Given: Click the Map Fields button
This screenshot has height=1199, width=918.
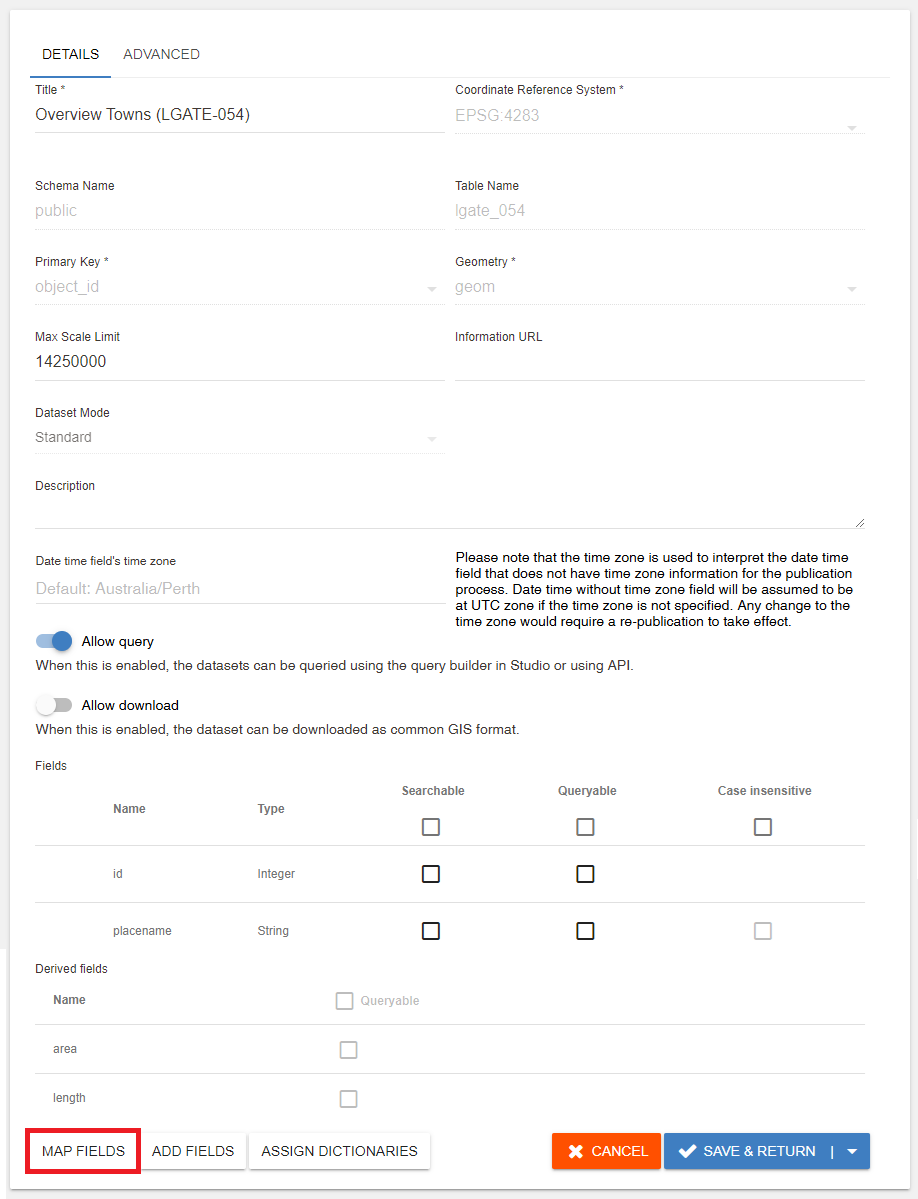Looking at the screenshot, I should coord(83,1151).
